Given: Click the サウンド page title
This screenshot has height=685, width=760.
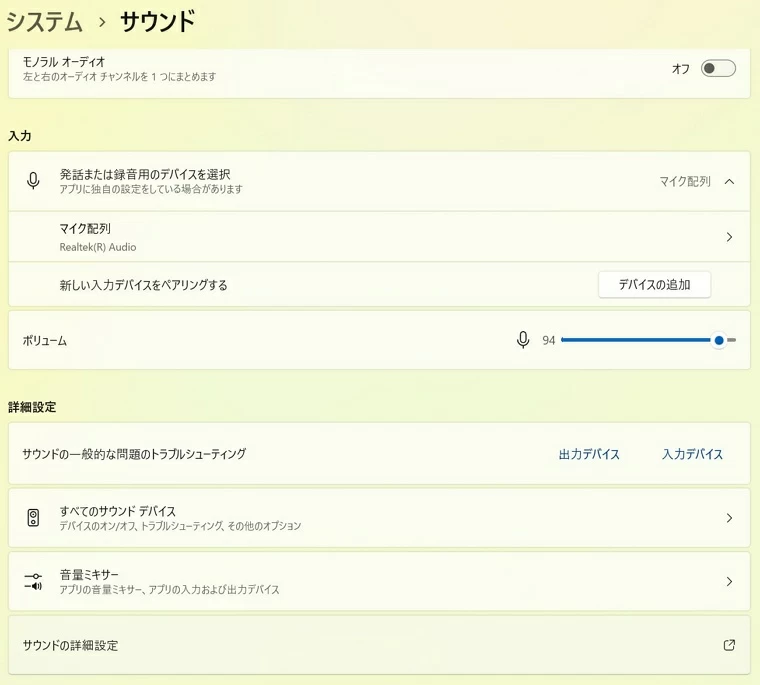Looking at the screenshot, I should coord(158,22).
